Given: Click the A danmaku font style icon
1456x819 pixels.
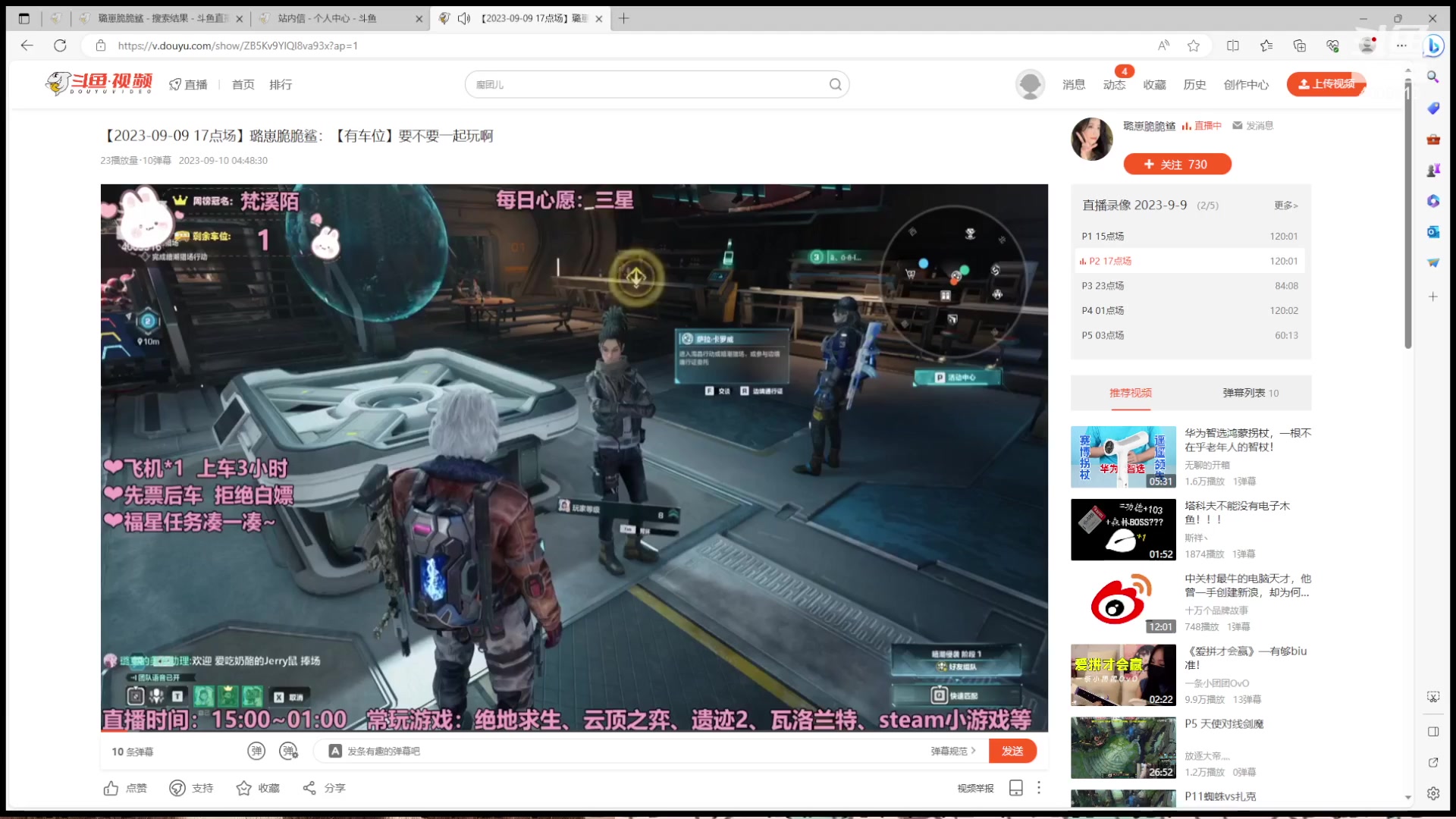Looking at the screenshot, I should 335,751.
